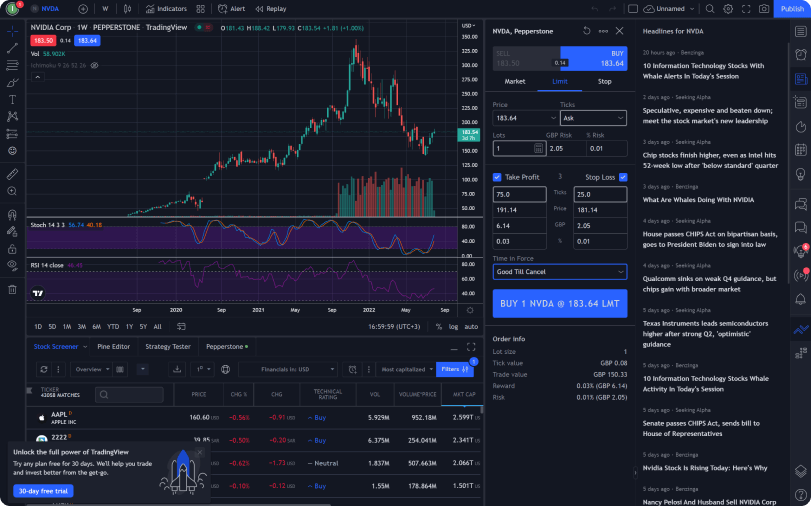This screenshot has width=811, height=506.
Task: Refresh the stock screener results
Action: coord(44,369)
